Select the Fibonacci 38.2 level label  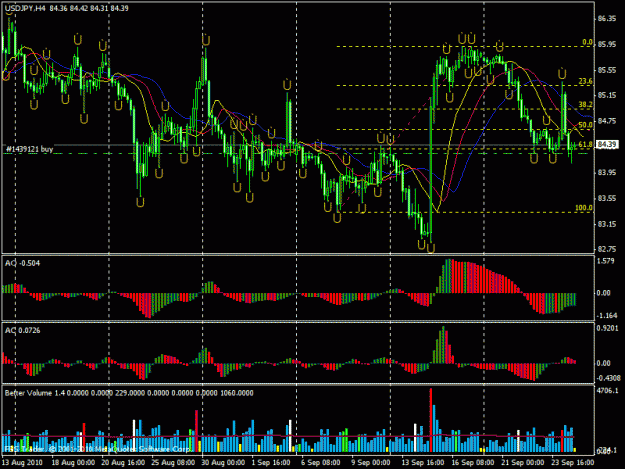[586, 105]
